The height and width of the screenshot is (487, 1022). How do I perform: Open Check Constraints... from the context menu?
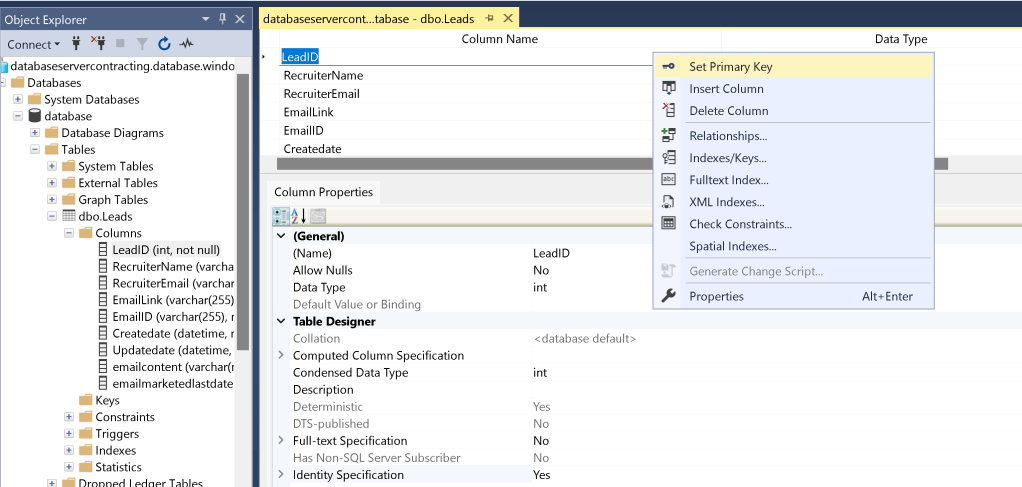[794, 224]
